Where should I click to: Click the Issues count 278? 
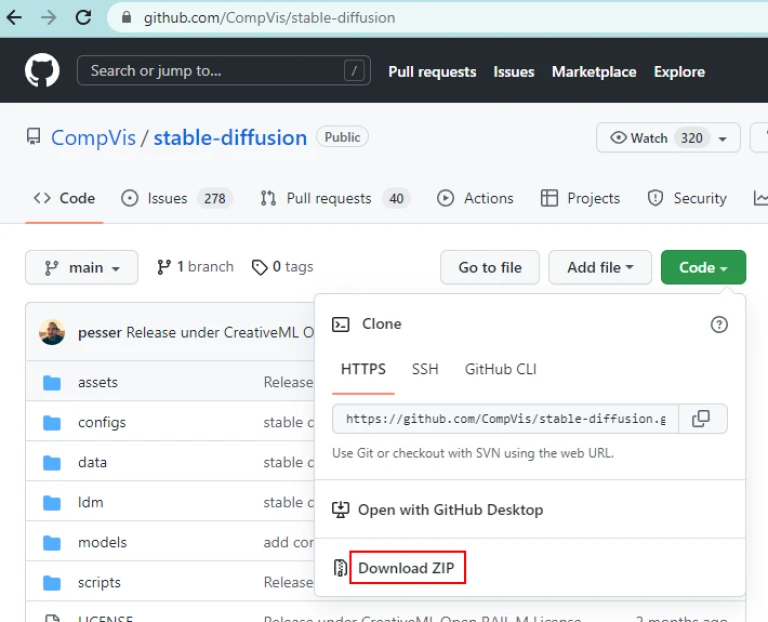[215, 198]
